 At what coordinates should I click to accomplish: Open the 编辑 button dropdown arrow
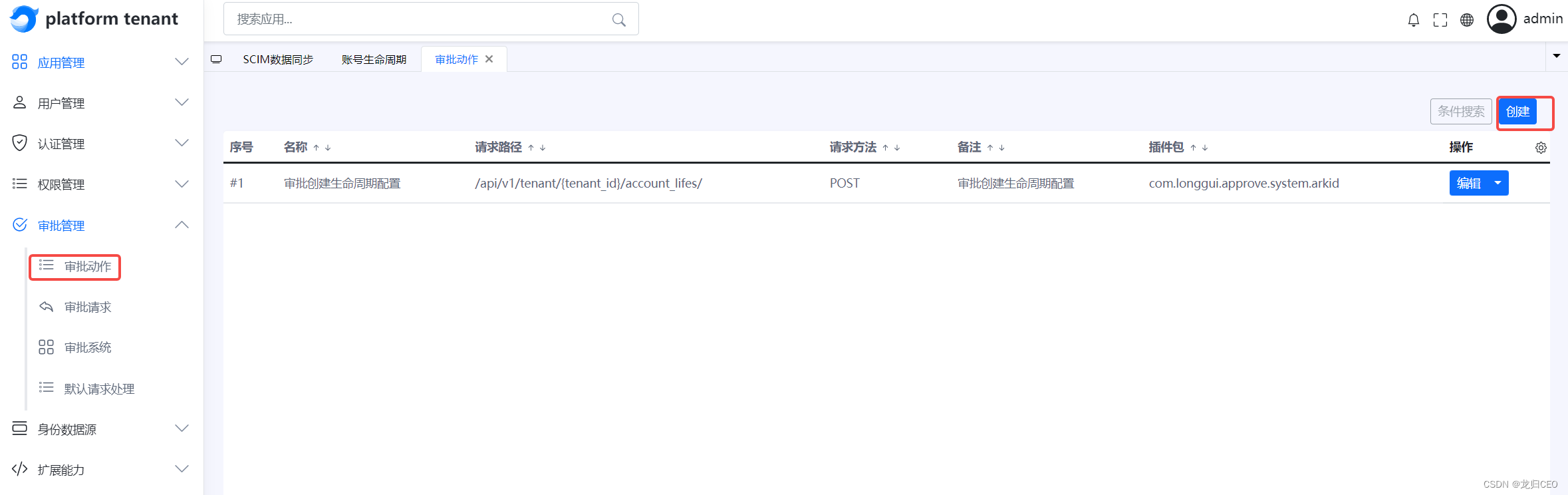click(1498, 183)
